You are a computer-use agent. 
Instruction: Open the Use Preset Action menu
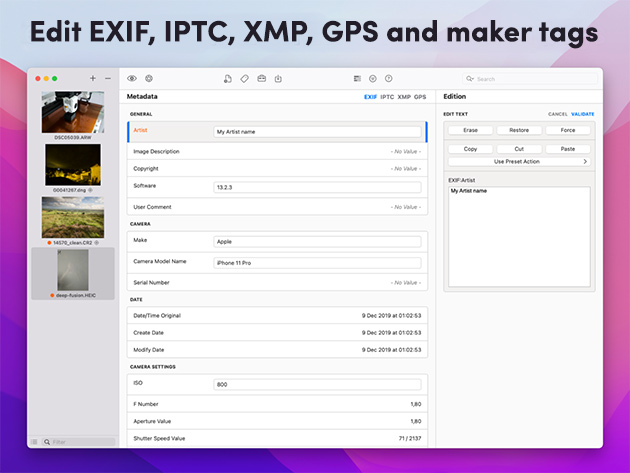click(519, 162)
